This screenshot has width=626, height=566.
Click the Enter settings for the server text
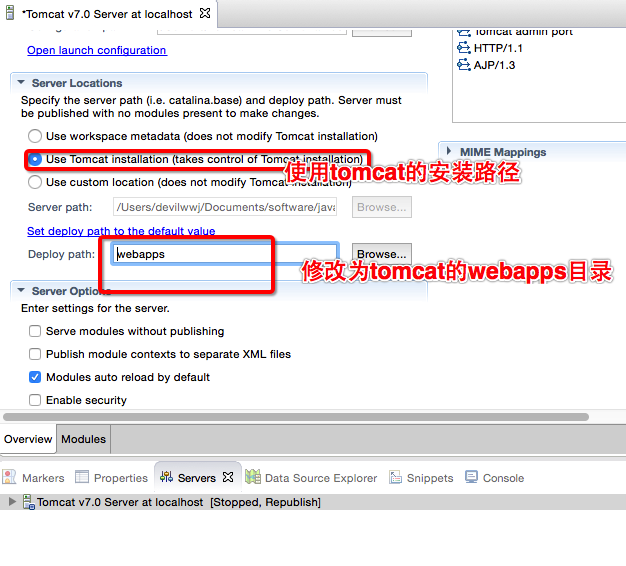coord(95,308)
